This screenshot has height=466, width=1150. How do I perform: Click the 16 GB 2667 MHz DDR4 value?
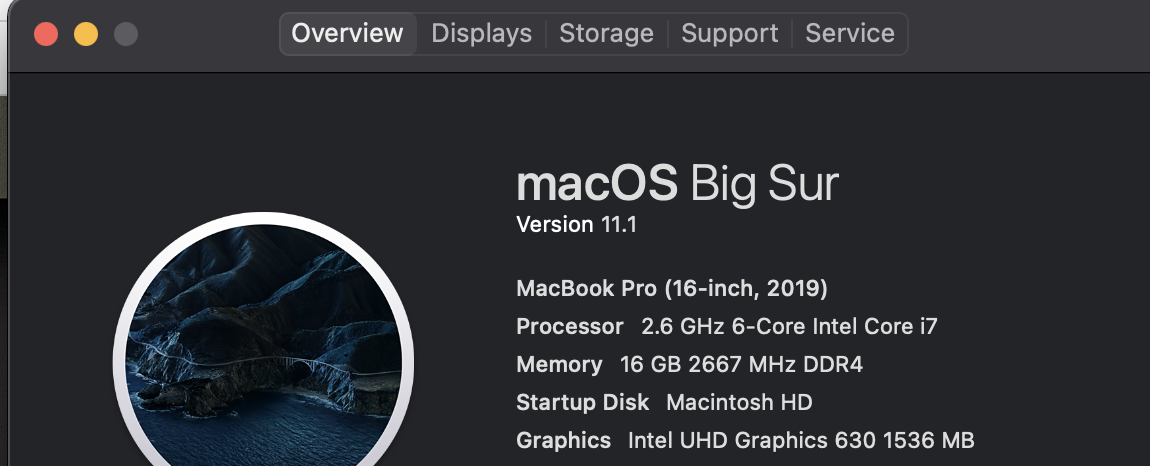tap(741, 365)
